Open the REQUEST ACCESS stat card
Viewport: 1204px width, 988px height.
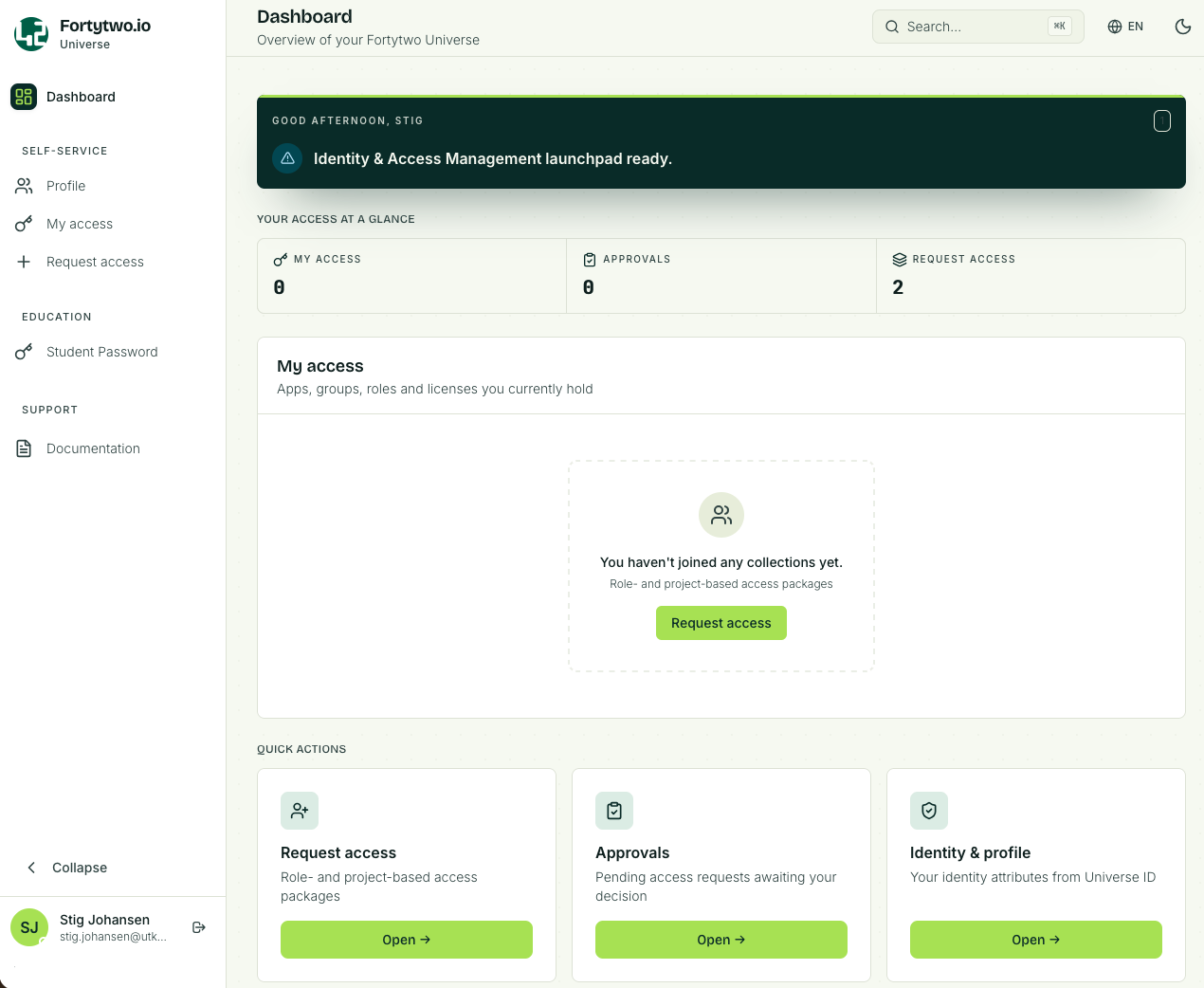click(x=1031, y=276)
